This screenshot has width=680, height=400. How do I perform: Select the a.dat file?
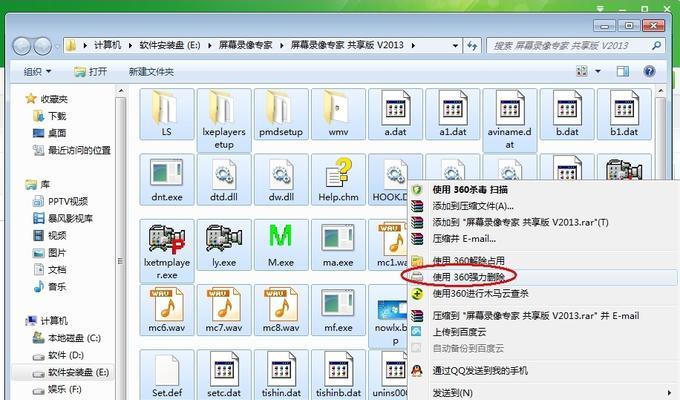(x=396, y=114)
